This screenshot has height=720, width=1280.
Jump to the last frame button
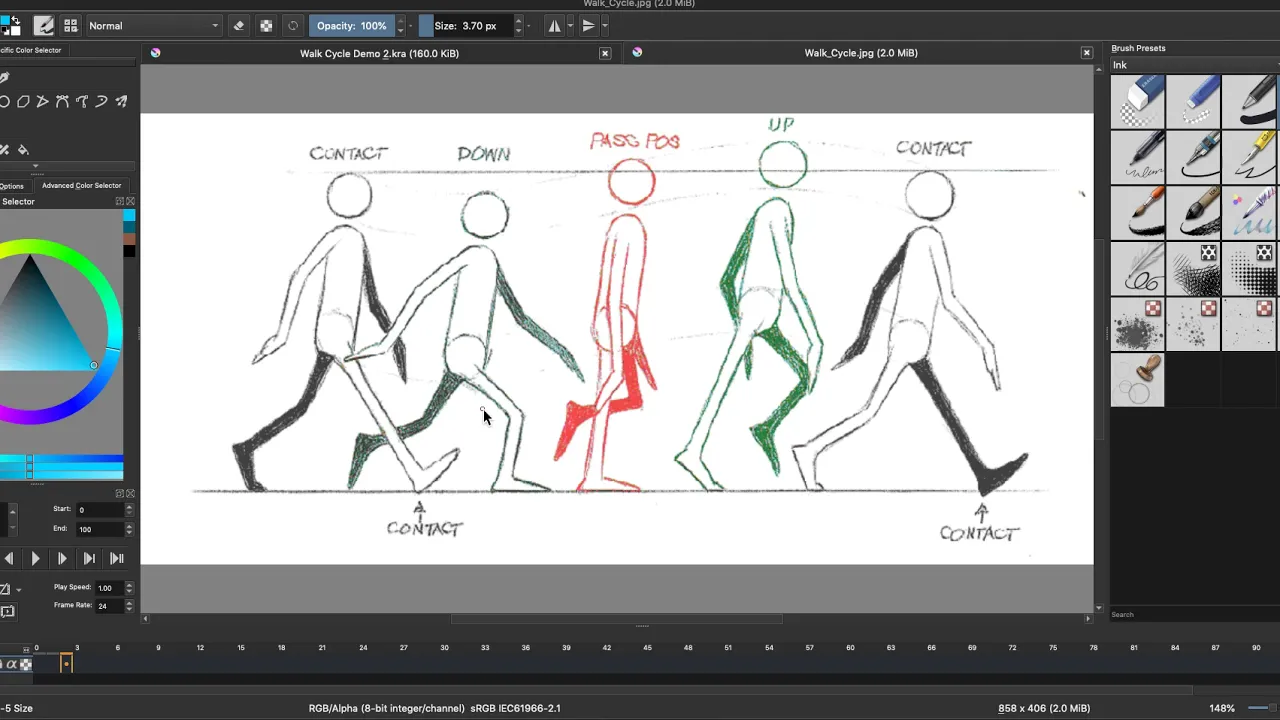[x=116, y=558]
